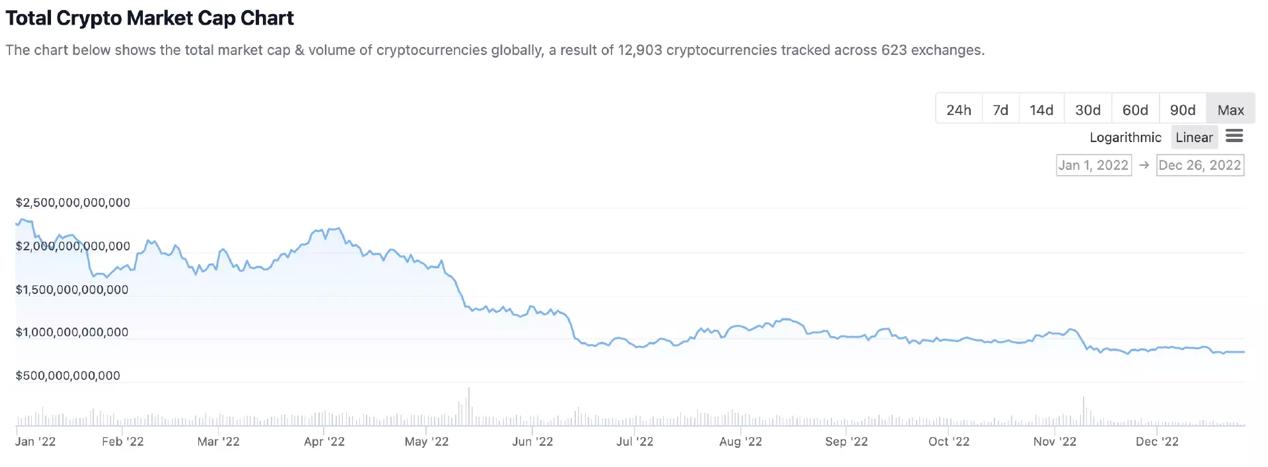Choose the 30d time range
The height and width of the screenshot is (467, 1268).
pyautogui.click(x=1088, y=109)
